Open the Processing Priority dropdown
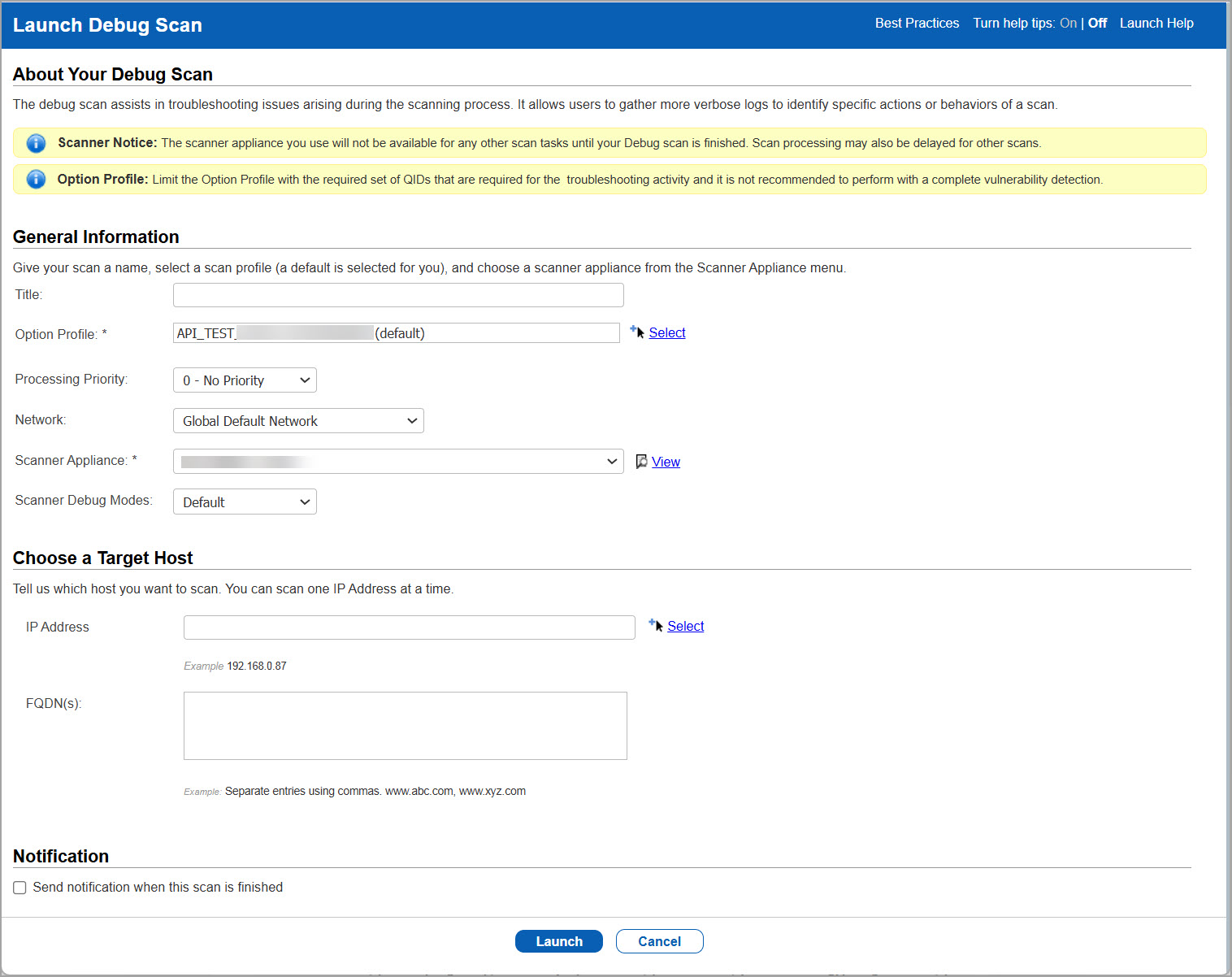This screenshot has width=1232, height=977. pos(245,380)
